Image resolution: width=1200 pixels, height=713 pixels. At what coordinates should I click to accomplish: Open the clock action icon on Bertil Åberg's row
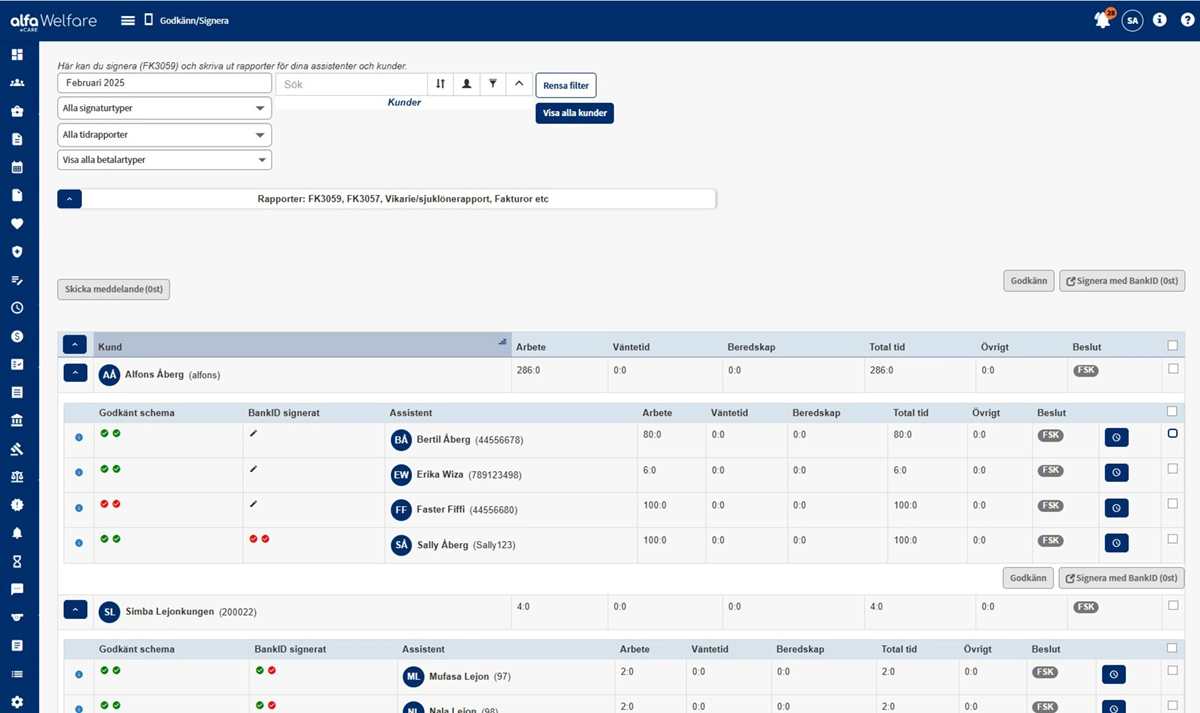(x=1116, y=437)
